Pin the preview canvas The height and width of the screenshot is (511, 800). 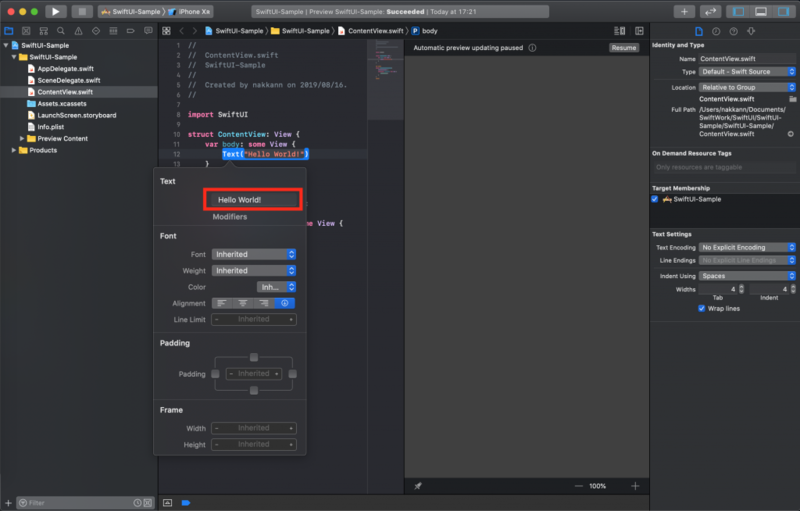[x=418, y=486]
